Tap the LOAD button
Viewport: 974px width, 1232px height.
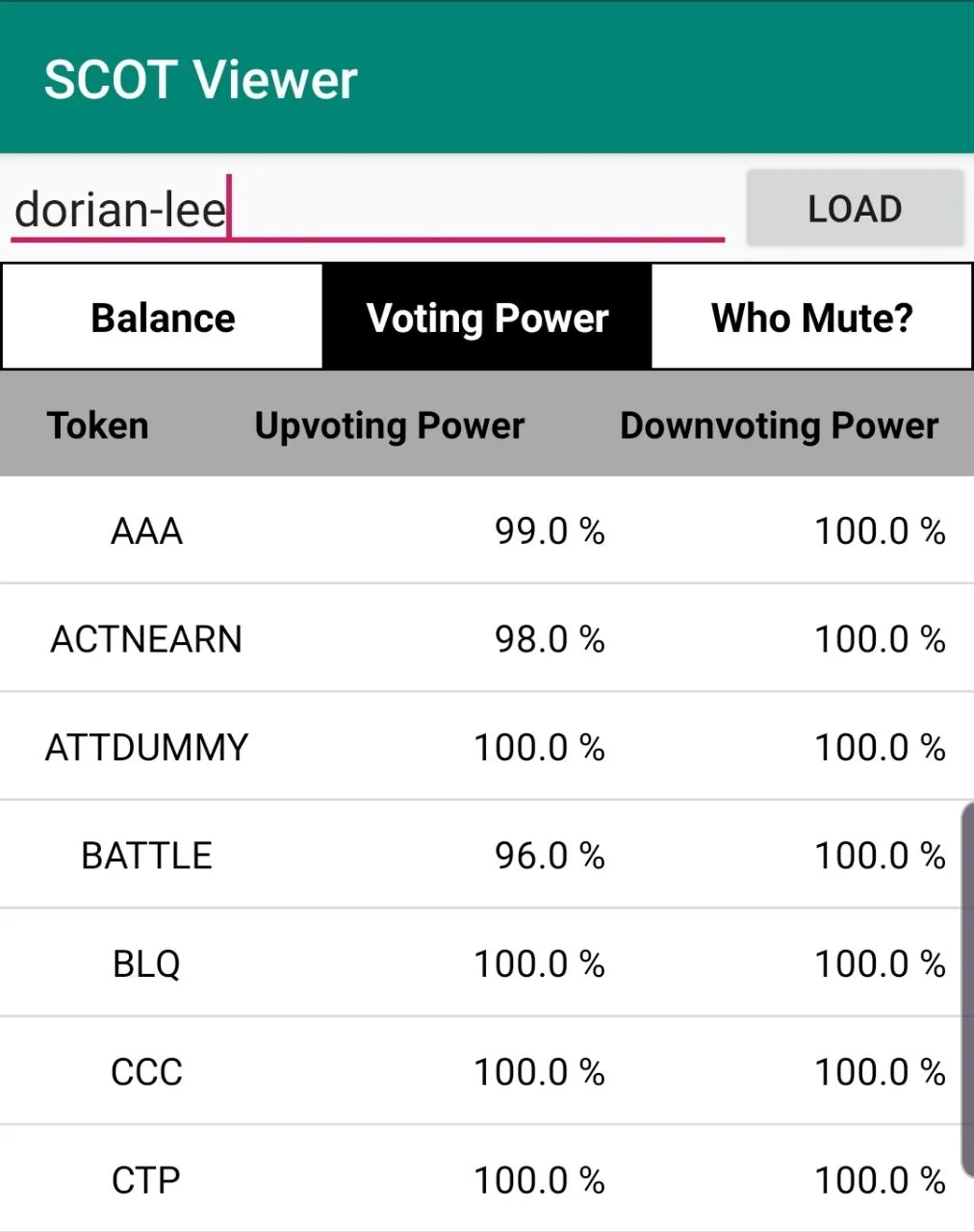855,208
